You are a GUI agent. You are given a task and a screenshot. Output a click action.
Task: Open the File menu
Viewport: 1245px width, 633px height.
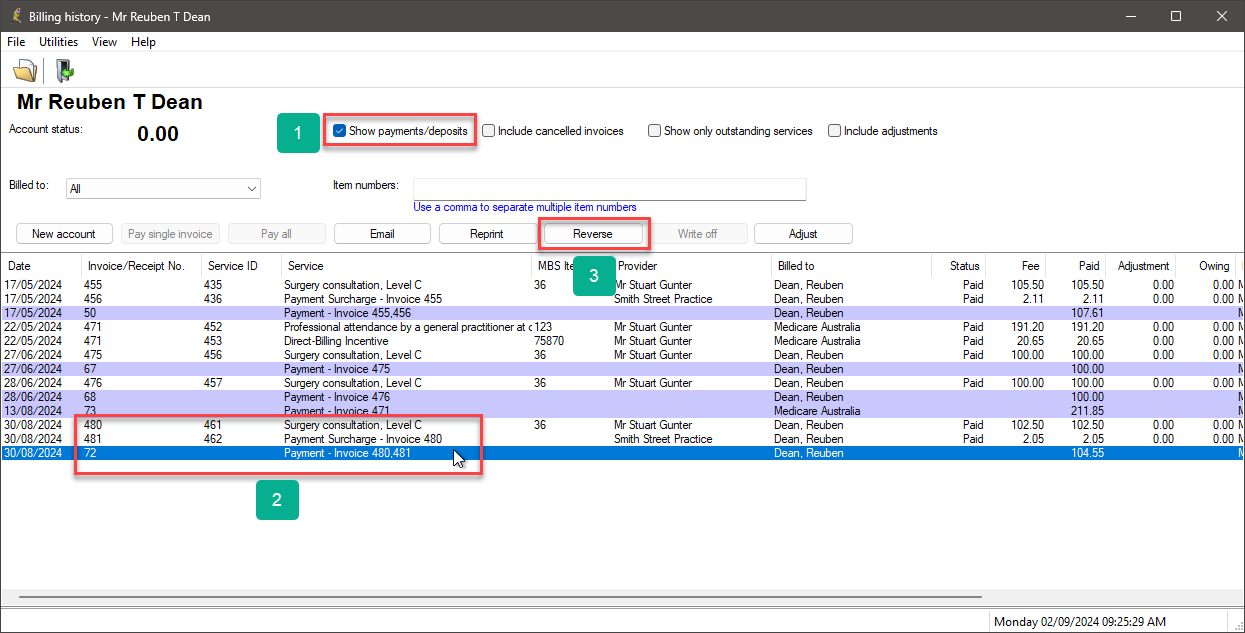16,42
